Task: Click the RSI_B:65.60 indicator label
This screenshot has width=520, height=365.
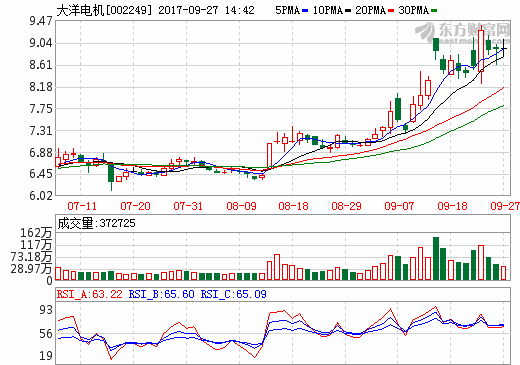Action: 161,294
